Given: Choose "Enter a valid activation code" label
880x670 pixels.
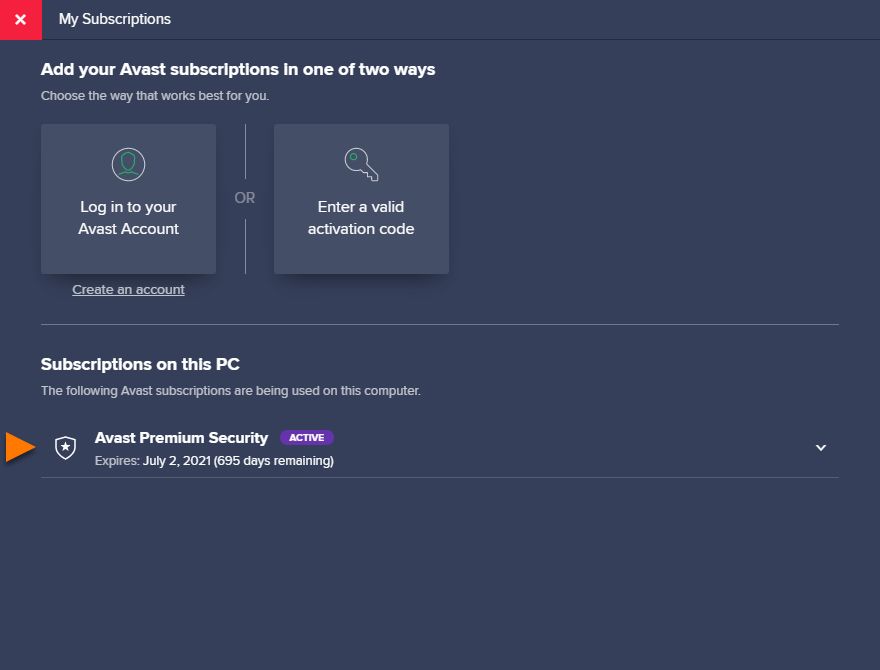Looking at the screenshot, I should pyautogui.click(x=361, y=218).
